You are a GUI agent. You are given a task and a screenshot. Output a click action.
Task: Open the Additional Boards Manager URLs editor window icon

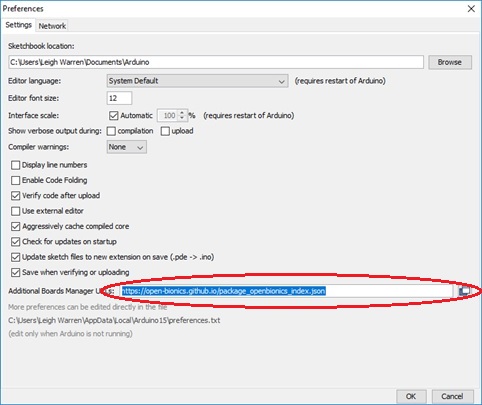(464, 291)
